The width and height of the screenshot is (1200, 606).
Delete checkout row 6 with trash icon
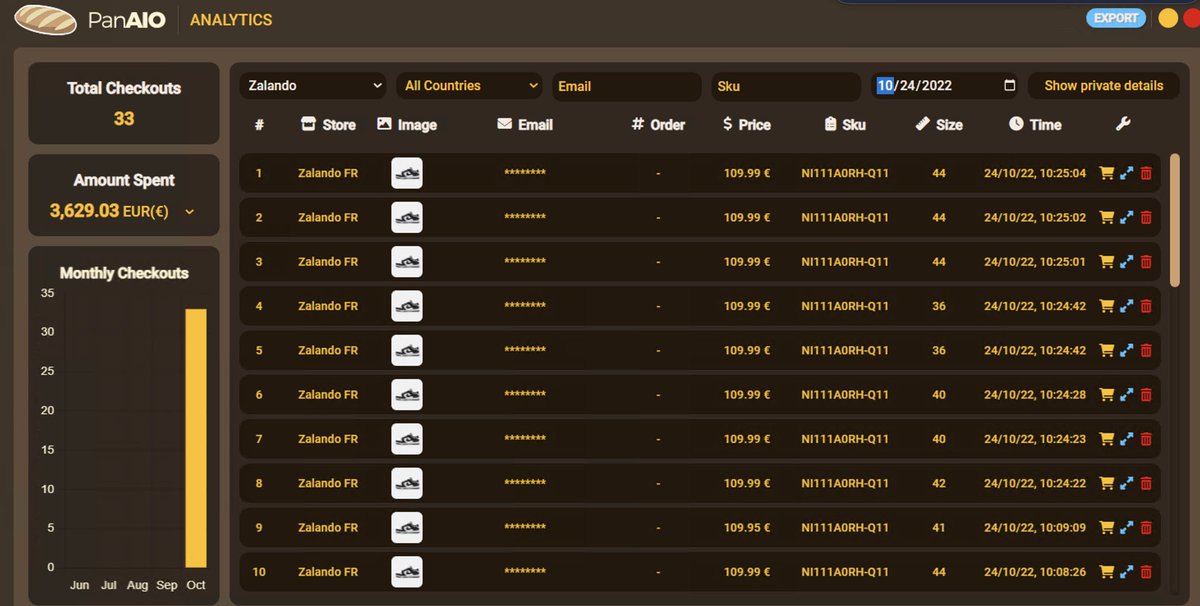tap(1146, 394)
